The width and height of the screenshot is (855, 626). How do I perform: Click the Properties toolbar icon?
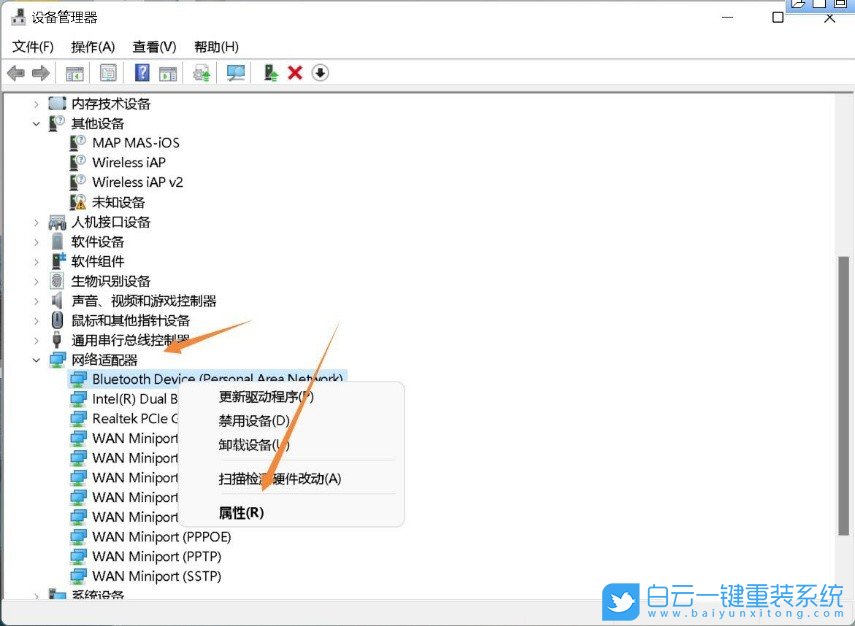click(x=107, y=72)
